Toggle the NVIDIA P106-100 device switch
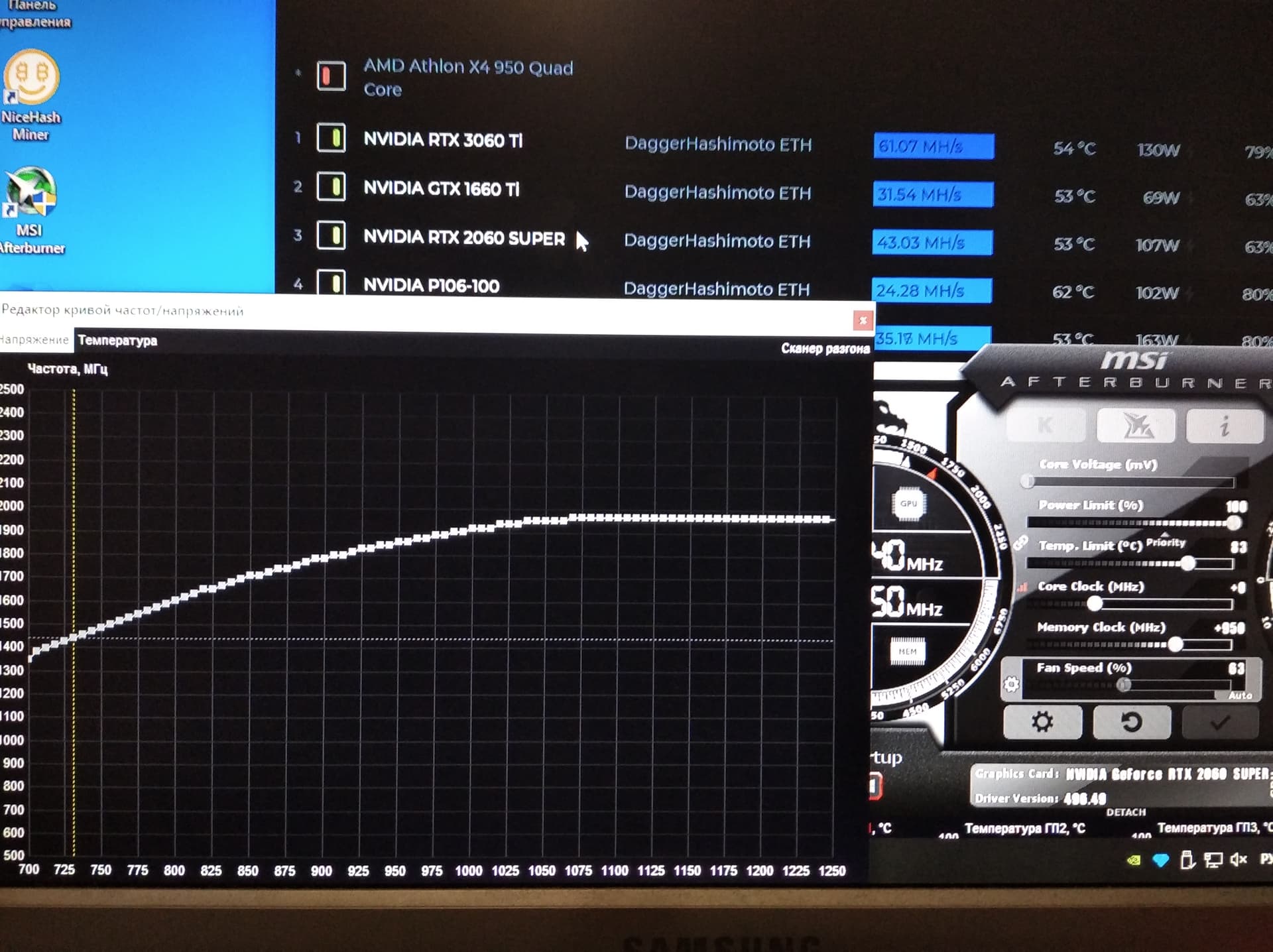The image size is (1273, 952). (331, 283)
